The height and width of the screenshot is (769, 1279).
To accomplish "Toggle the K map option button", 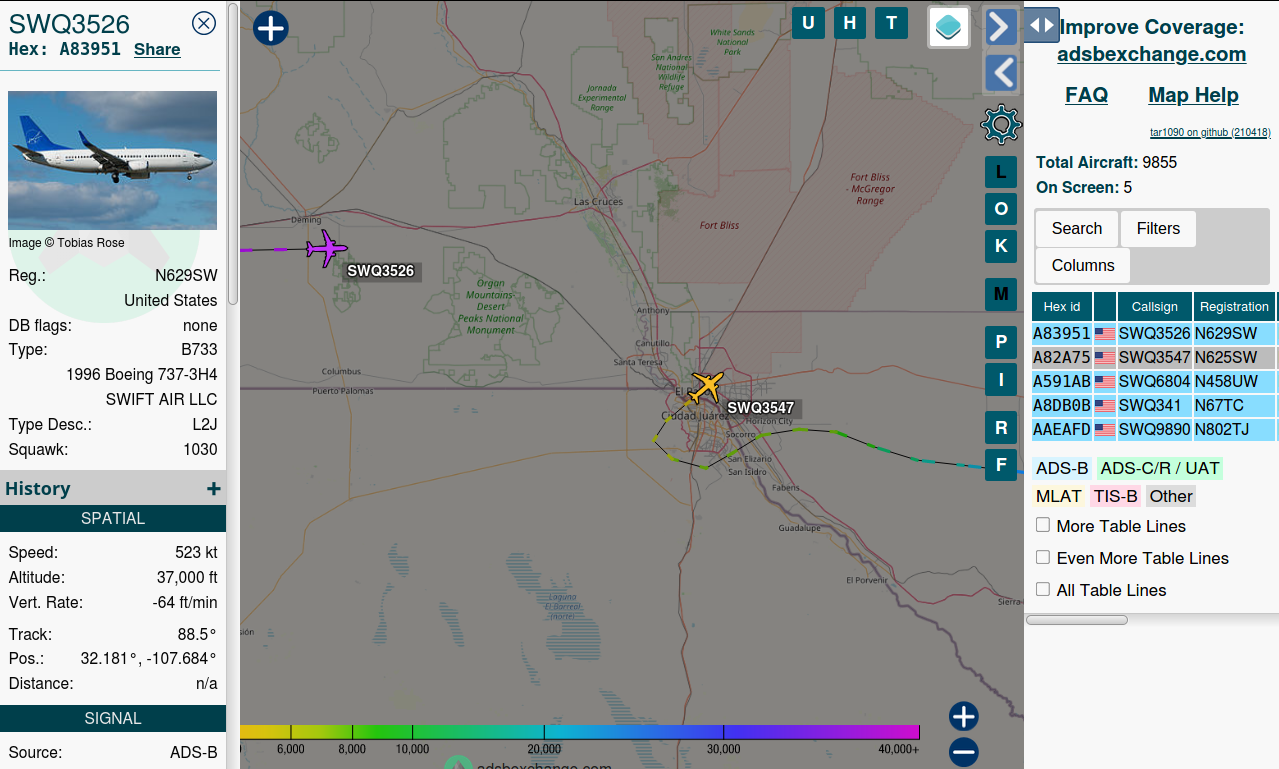I will (1001, 246).
